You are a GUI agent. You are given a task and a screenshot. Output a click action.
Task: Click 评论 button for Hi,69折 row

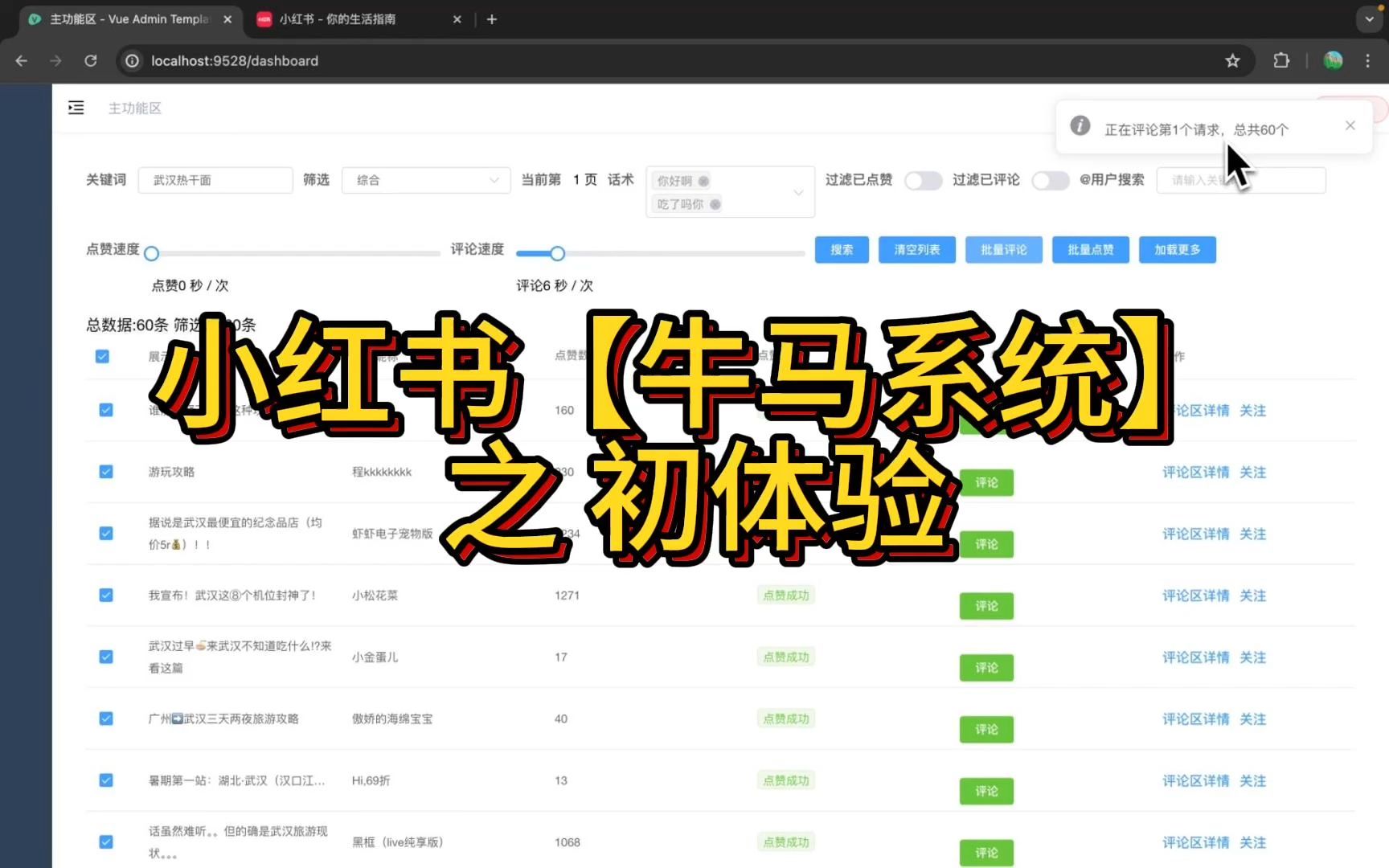pyautogui.click(x=986, y=792)
